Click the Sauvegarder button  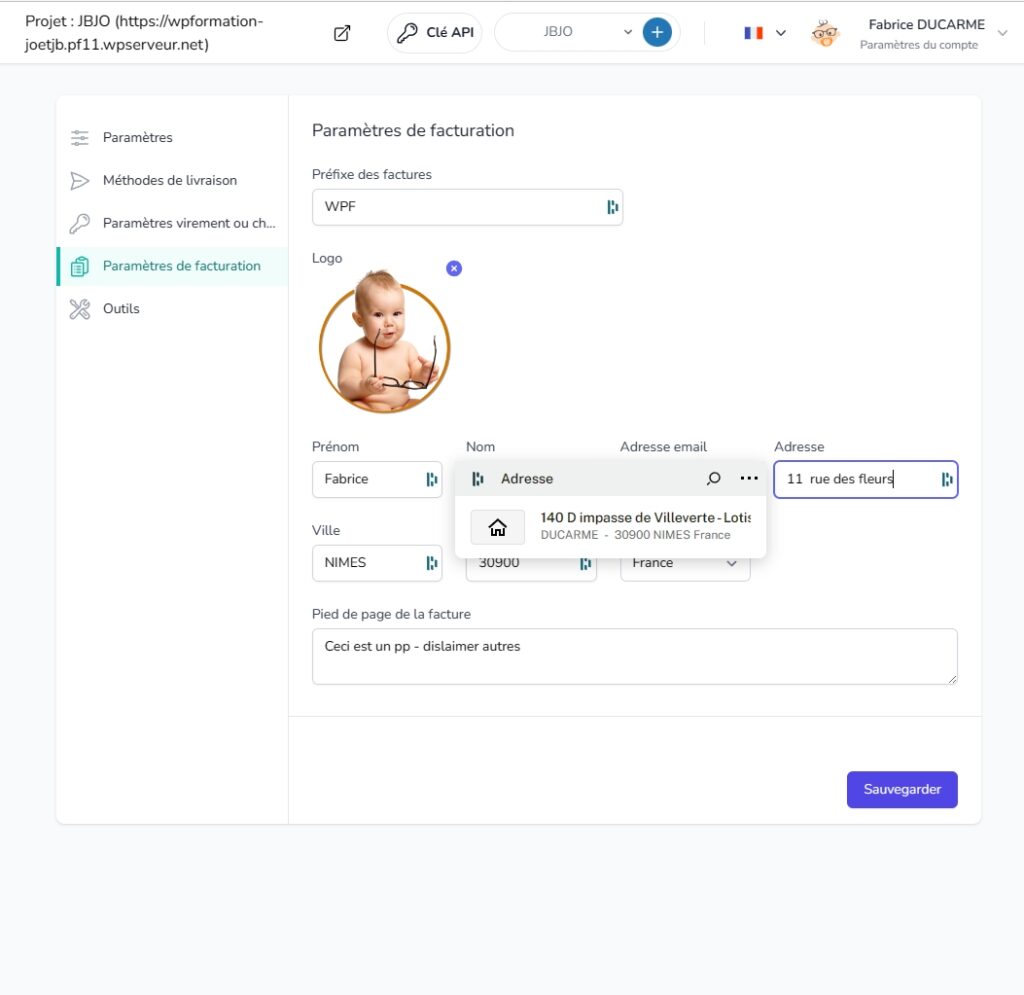point(902,789)
